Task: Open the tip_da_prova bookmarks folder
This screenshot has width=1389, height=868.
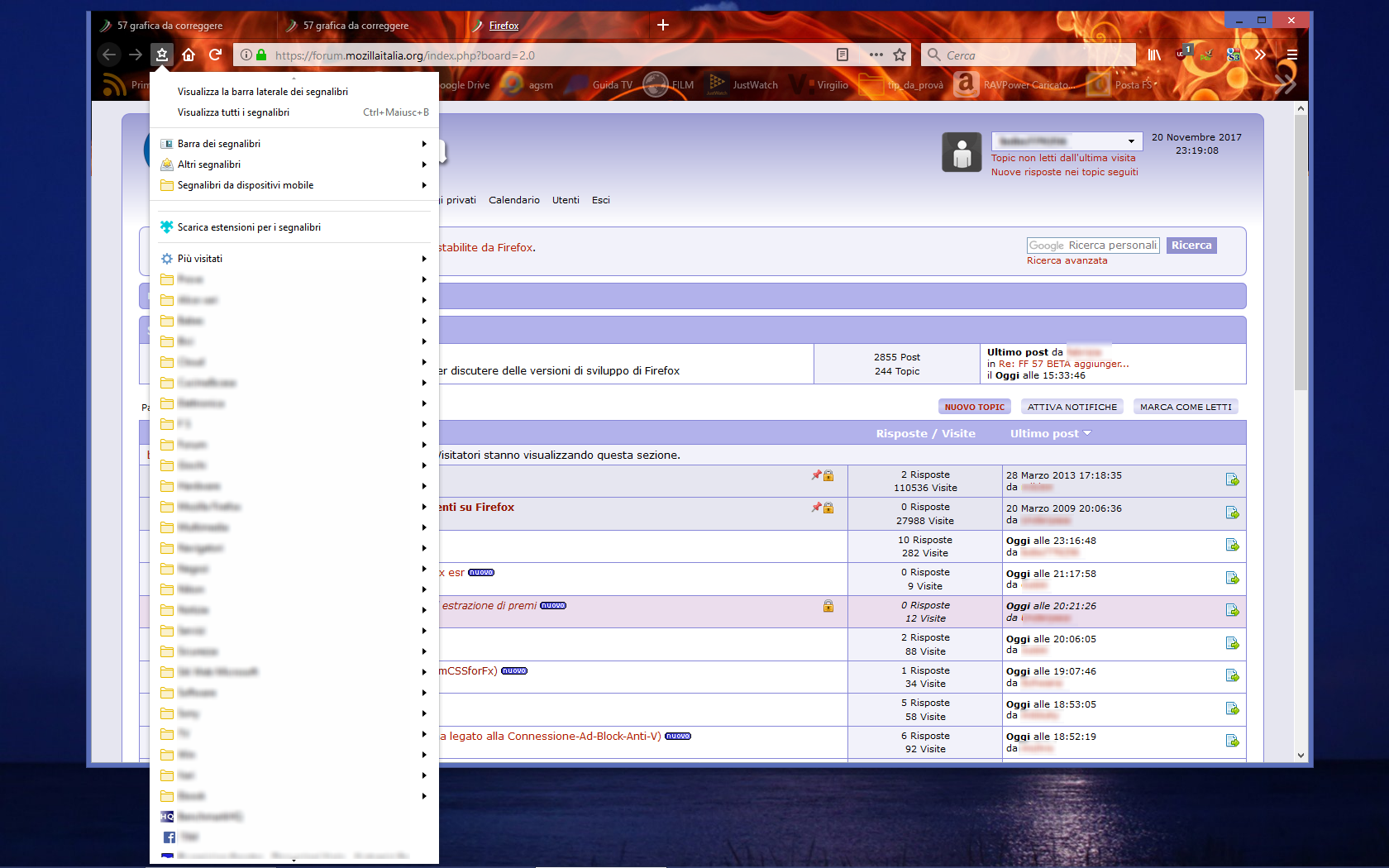Action: click(901, 84)
